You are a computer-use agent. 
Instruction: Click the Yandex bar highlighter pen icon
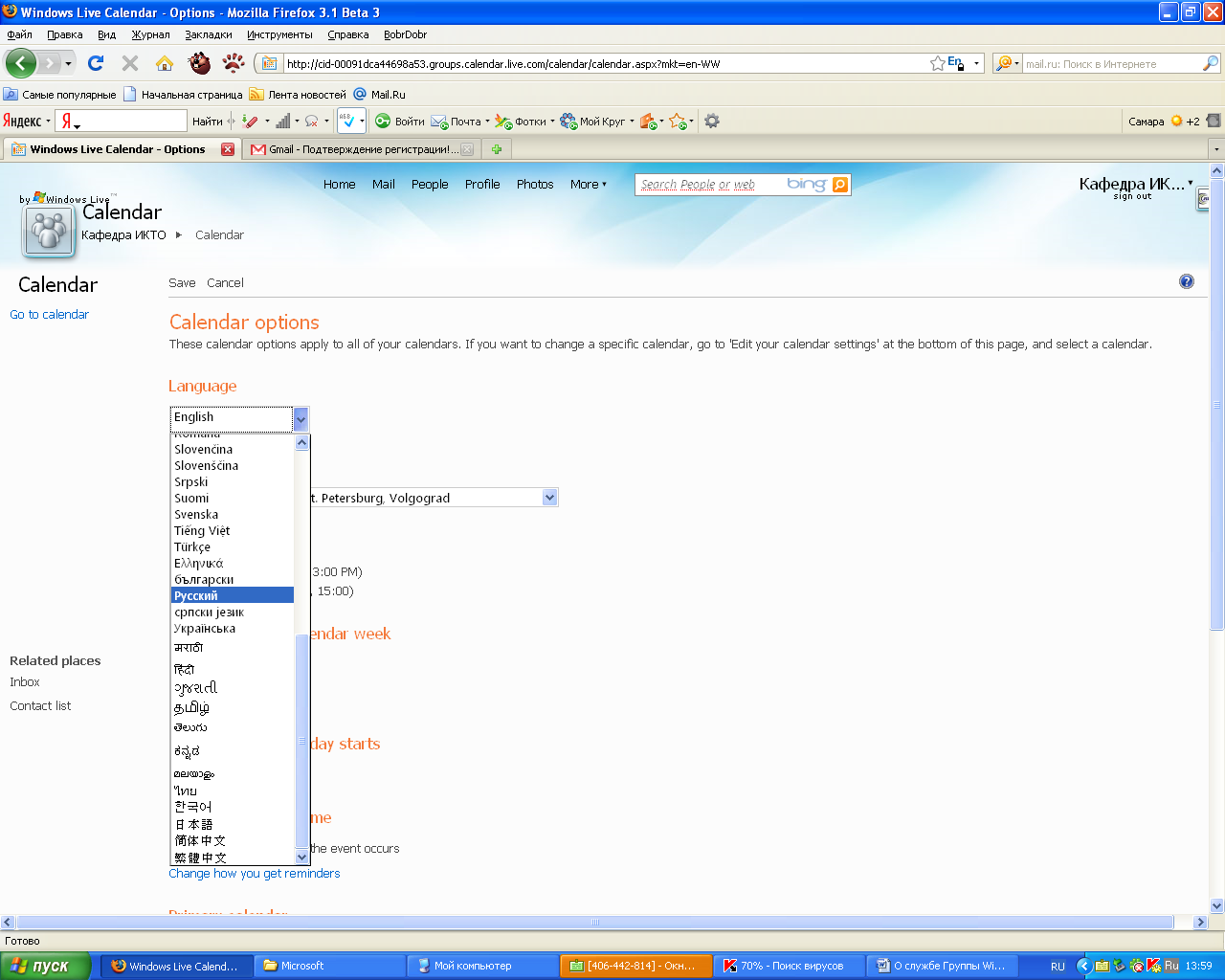[250, 122]
